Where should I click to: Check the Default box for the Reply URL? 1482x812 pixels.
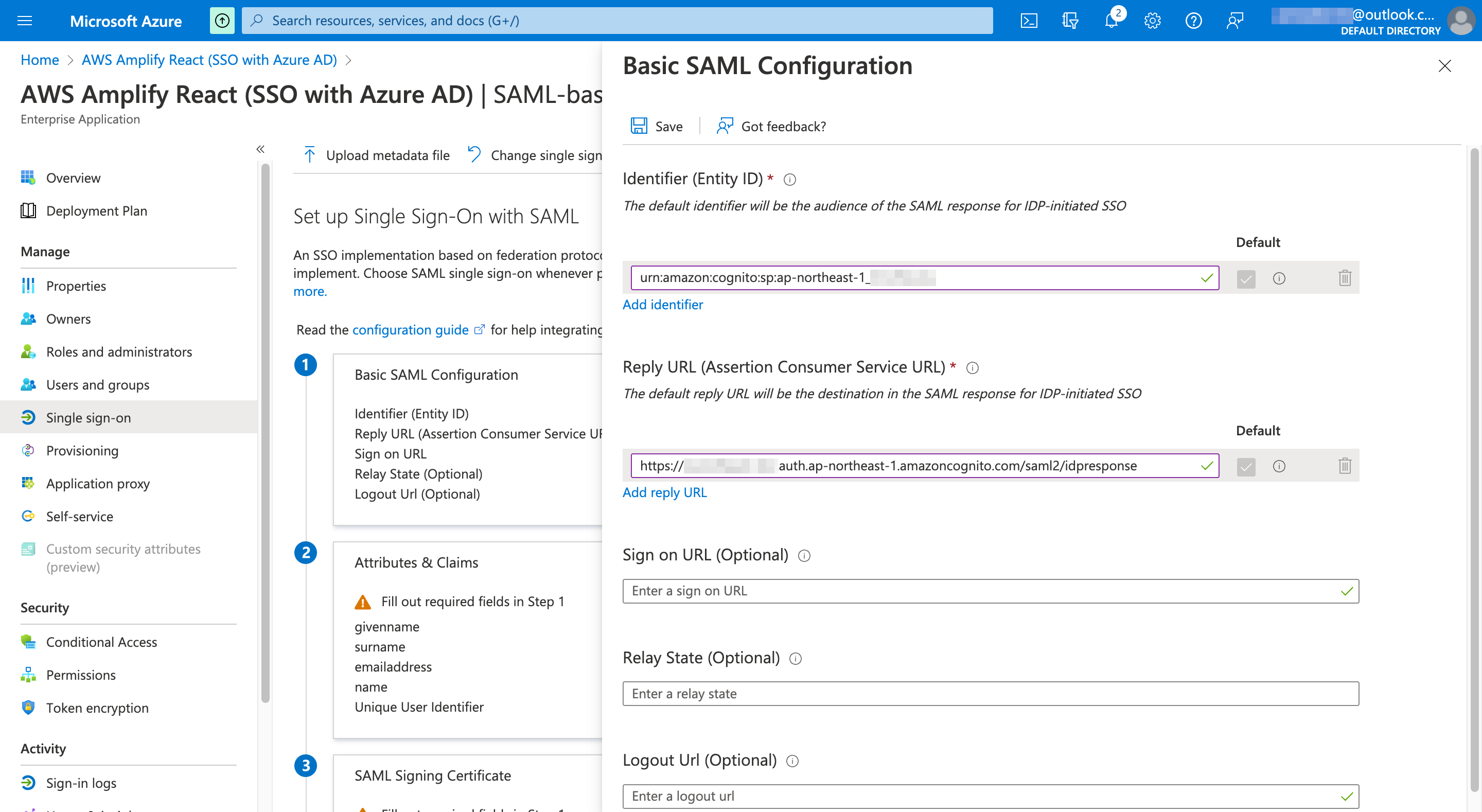pos(1246,467)
